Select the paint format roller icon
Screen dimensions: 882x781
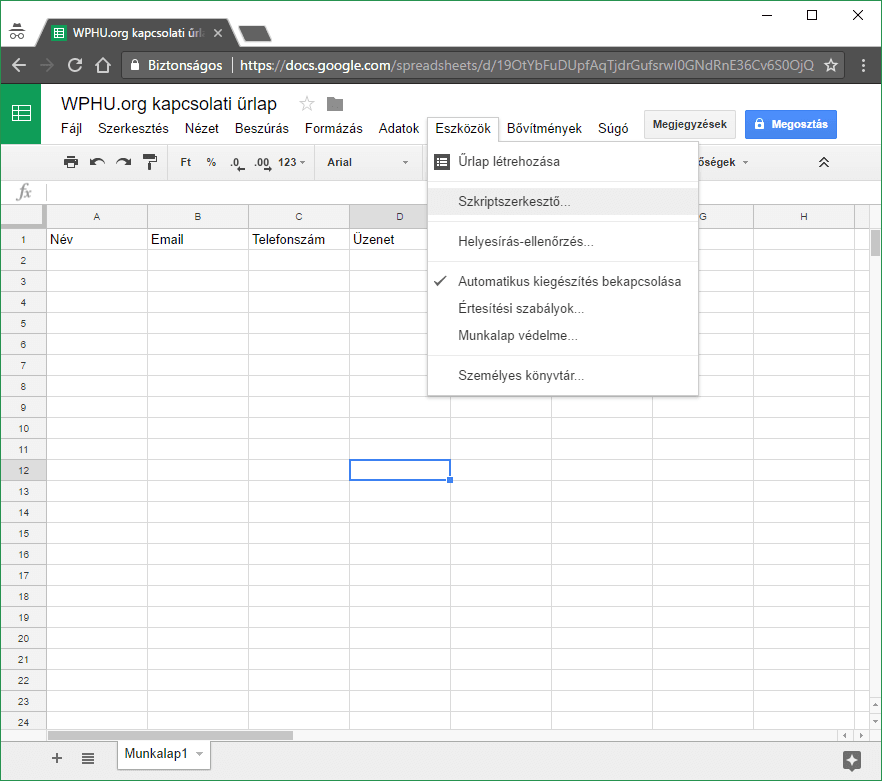pos(150,162)
